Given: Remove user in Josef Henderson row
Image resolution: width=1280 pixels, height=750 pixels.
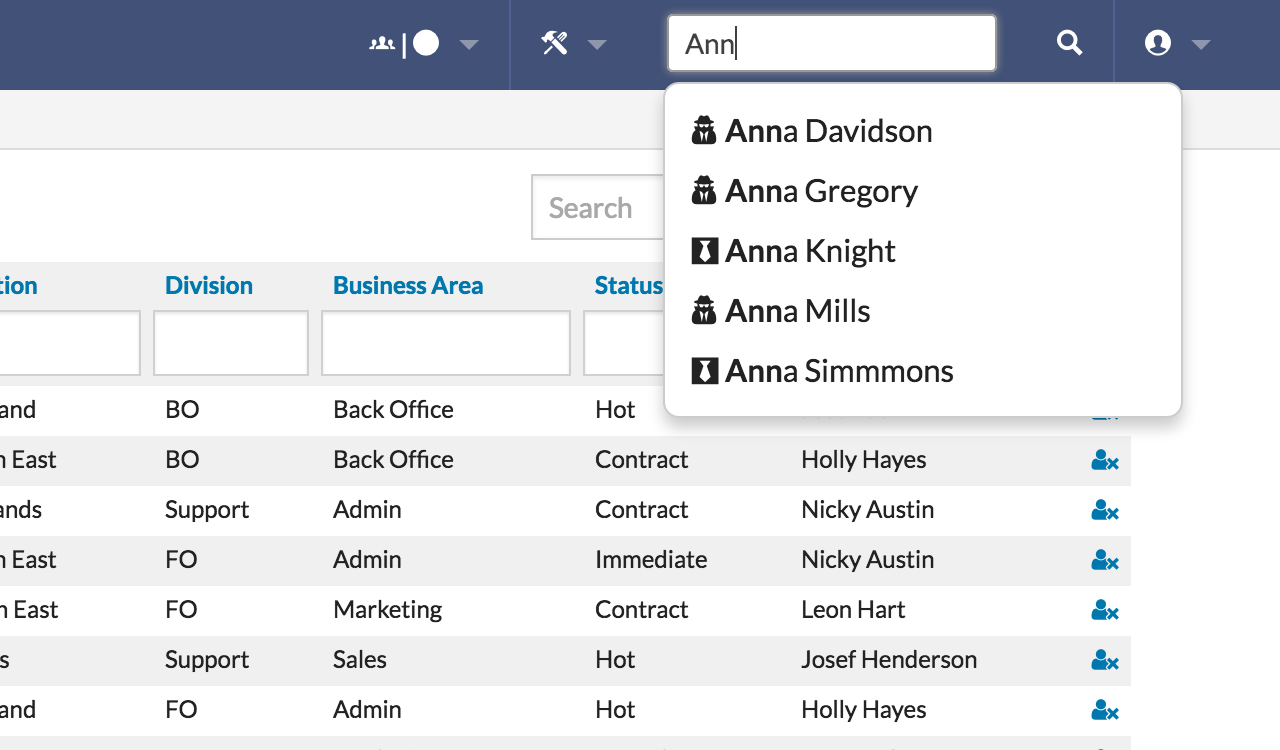Looking at the screenshot, I should coord(1104,660).
